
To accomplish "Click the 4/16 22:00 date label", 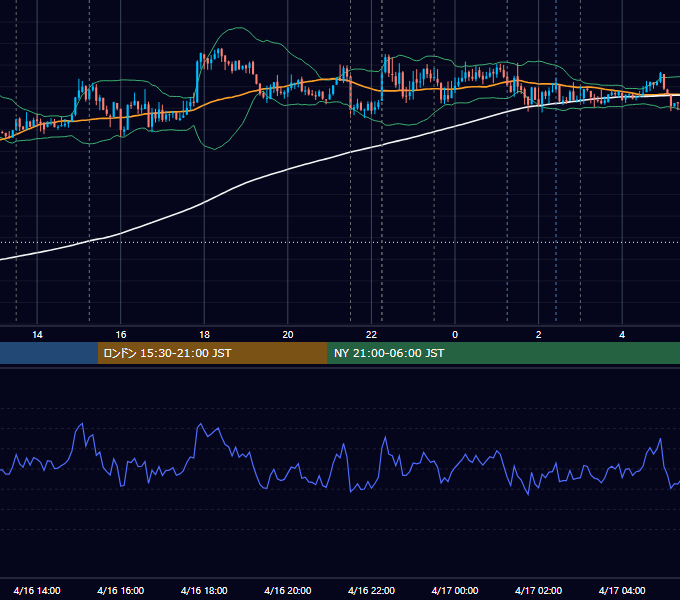I will (371, 590).
